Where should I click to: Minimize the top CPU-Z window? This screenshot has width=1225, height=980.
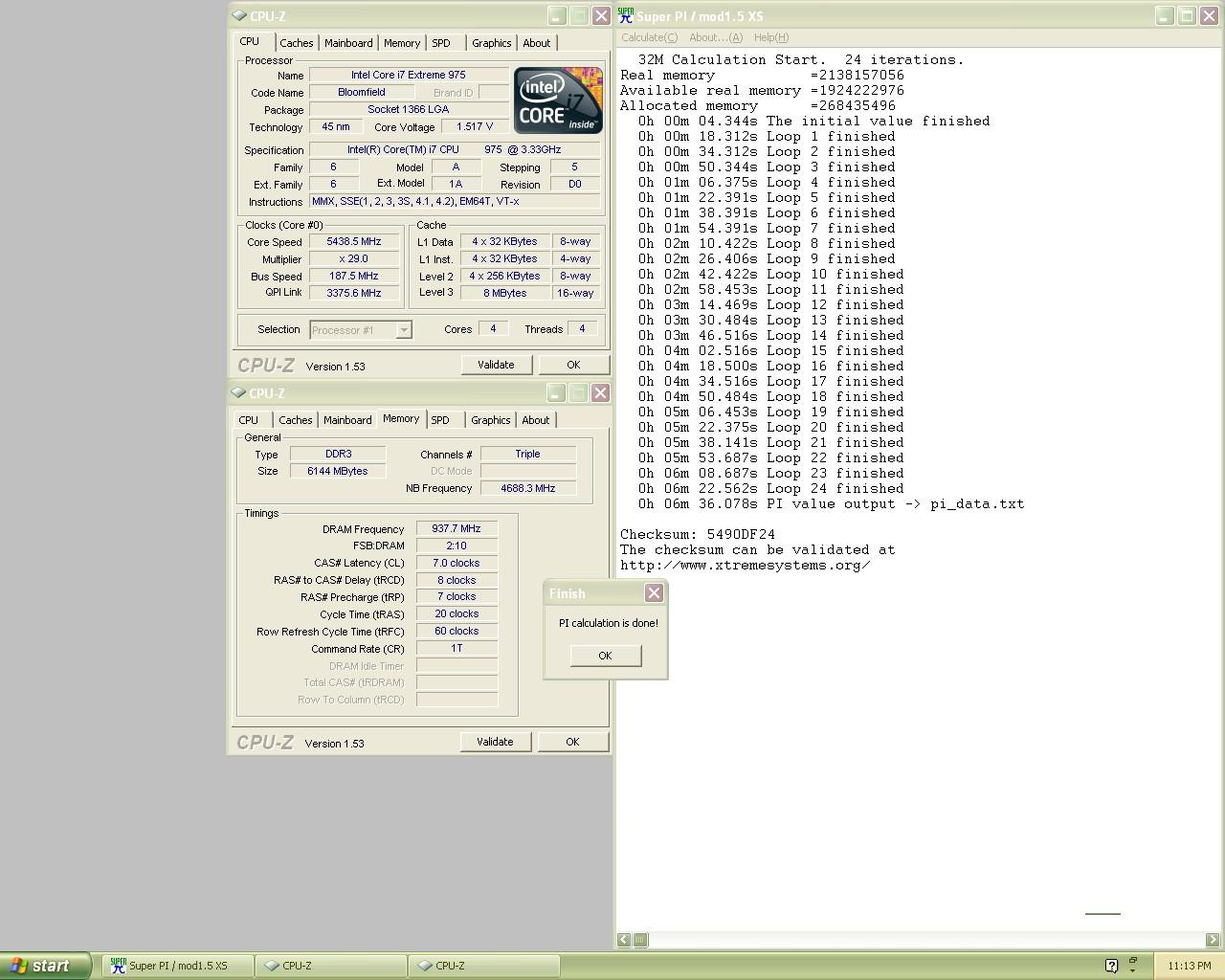click(557, 16)
